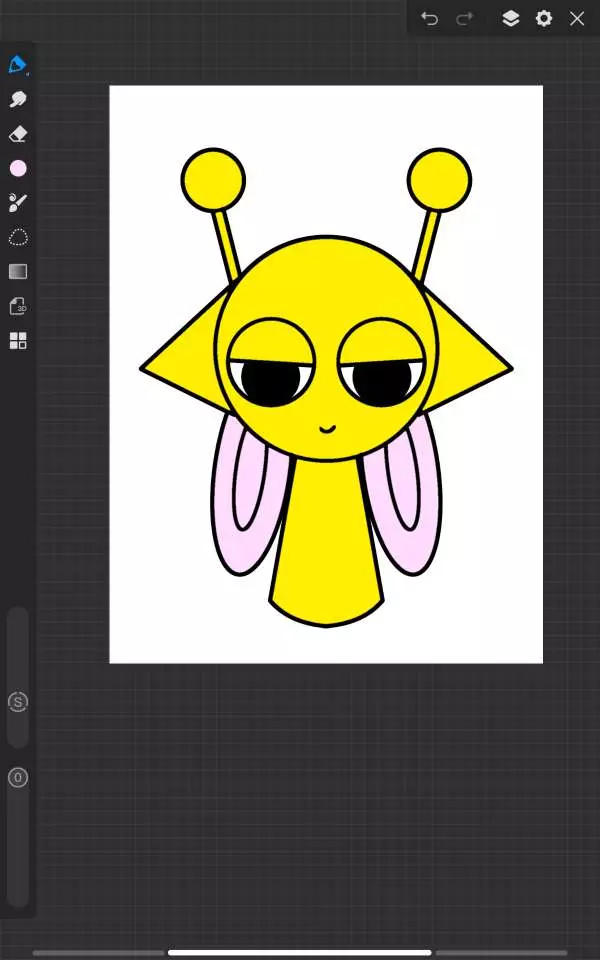Select the dotted lasso selection tool
Screen dimensions: 600x960
[18, 237]
